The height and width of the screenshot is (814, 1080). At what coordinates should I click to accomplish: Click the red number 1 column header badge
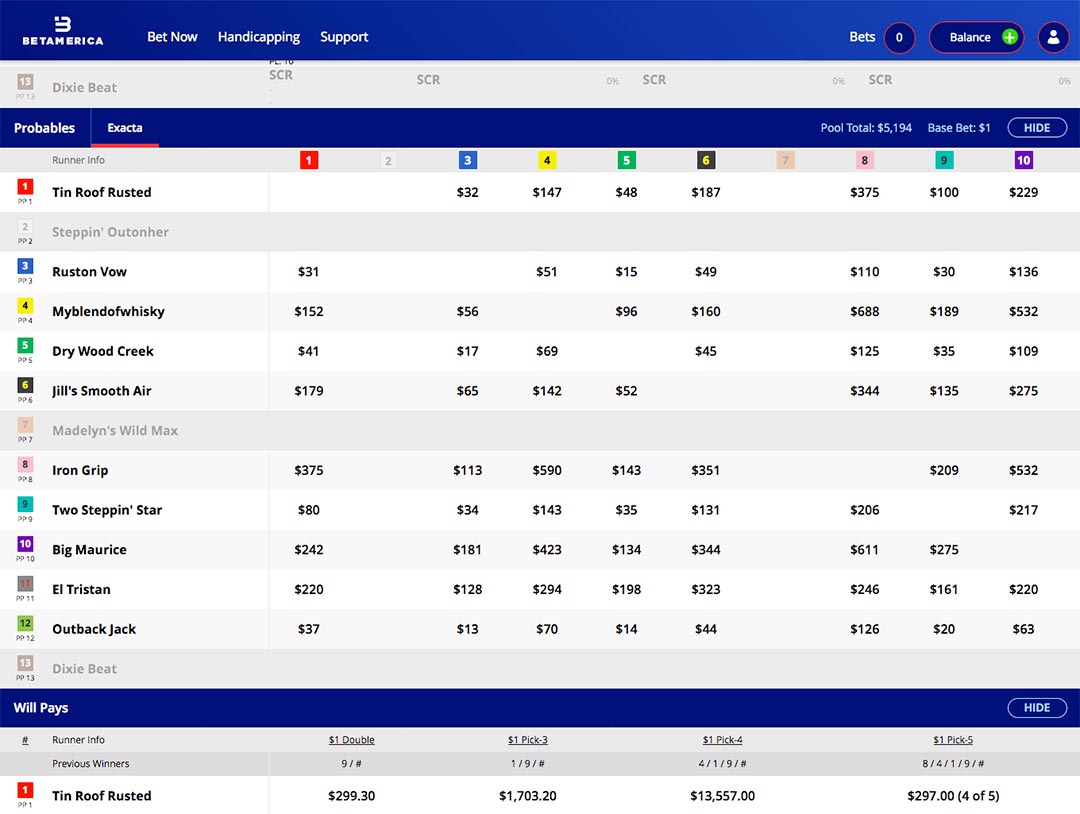(x=309, y=160)
